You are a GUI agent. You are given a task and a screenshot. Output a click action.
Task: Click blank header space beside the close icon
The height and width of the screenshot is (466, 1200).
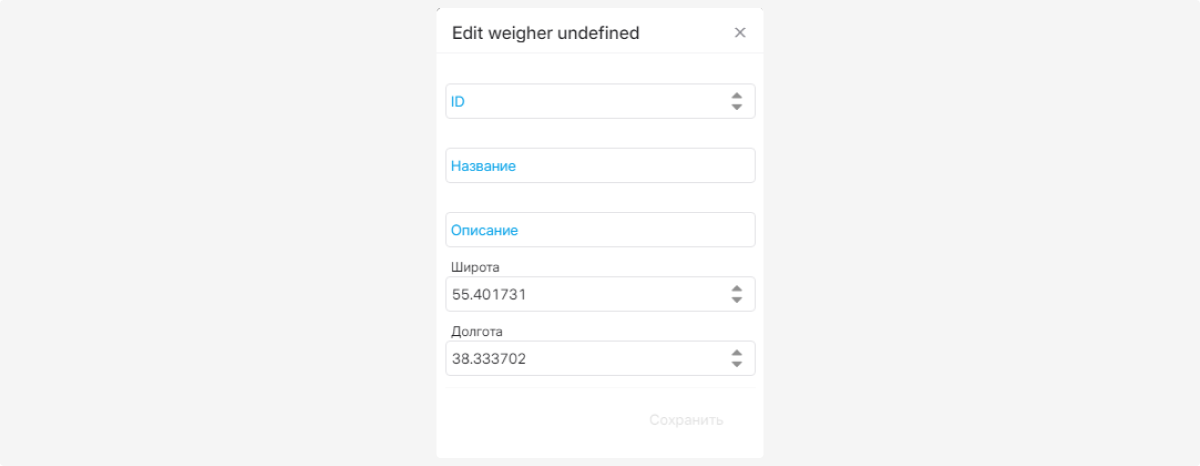pyautogui.click(x=690, y=33)
